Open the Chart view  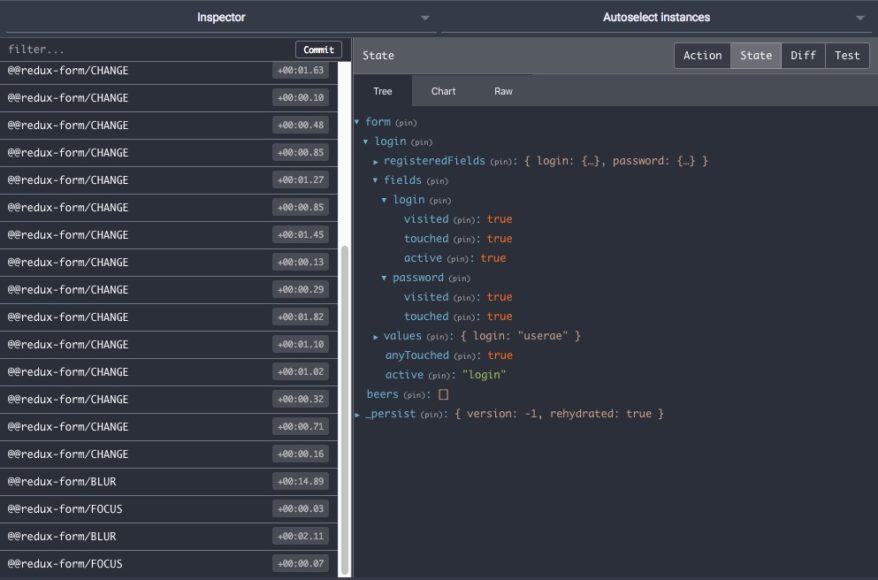pos(442,91)
